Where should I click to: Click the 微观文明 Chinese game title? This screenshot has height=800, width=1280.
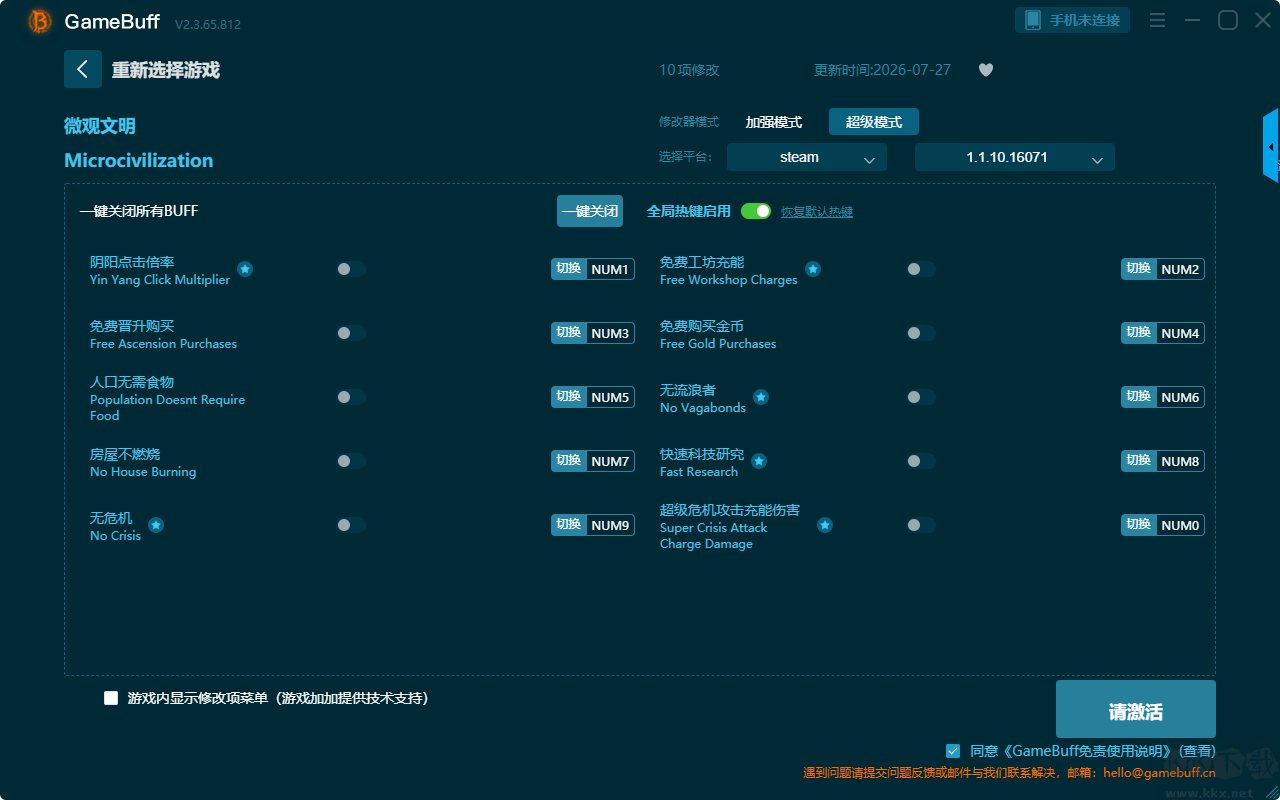pyautogui.click(x=100, y=126)
